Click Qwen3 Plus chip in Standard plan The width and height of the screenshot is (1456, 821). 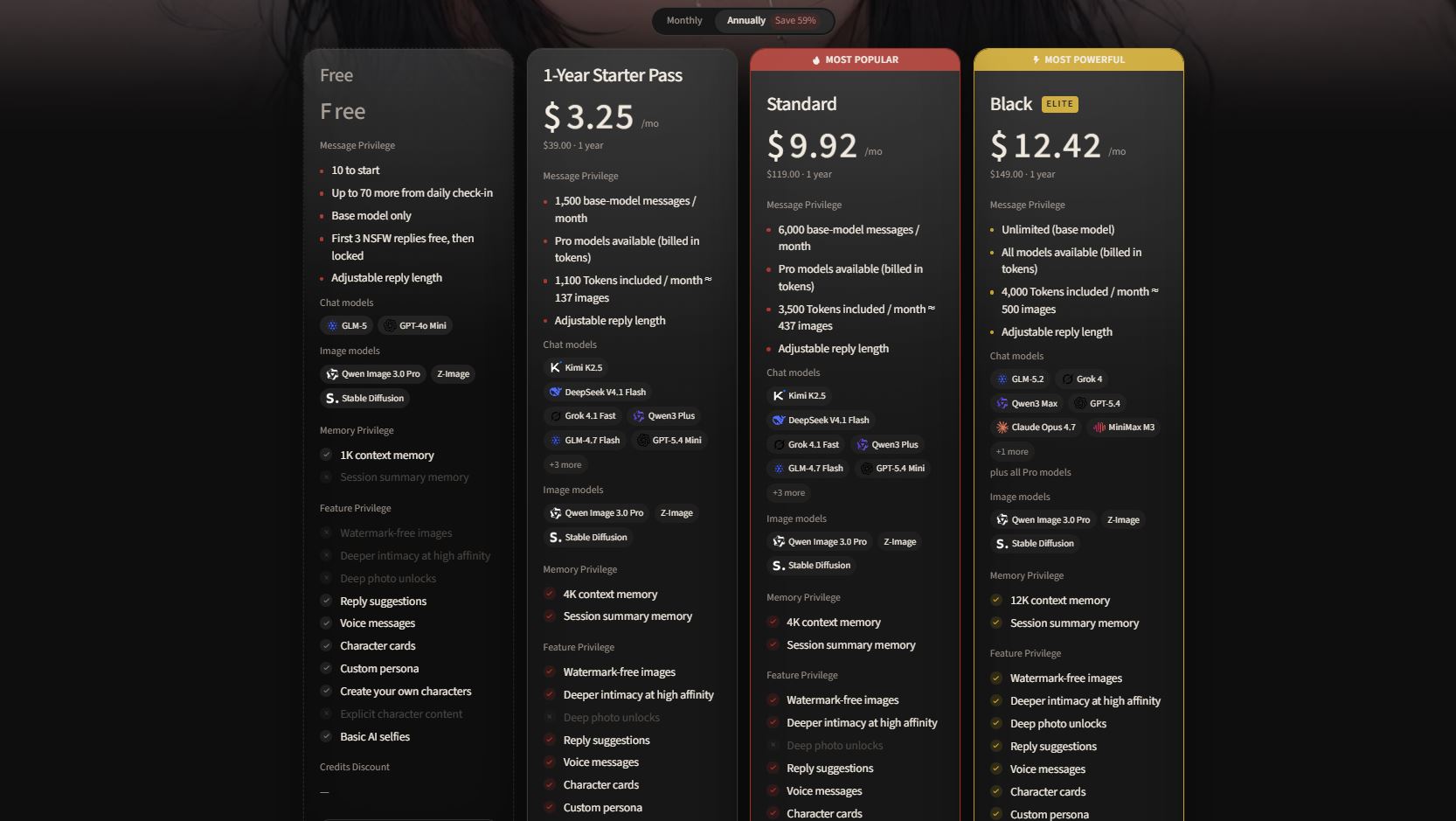888,445
